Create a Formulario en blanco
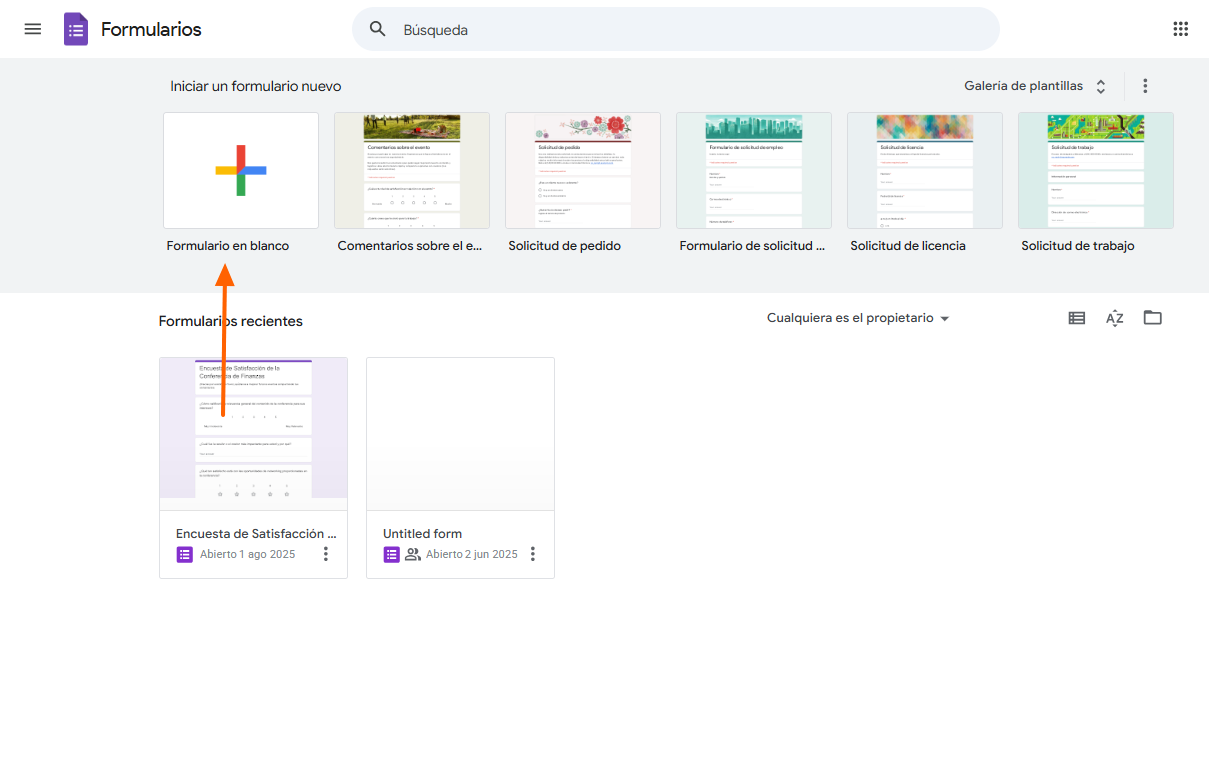The width and height of the screenshot is (1209, 768). coord(240,170)
